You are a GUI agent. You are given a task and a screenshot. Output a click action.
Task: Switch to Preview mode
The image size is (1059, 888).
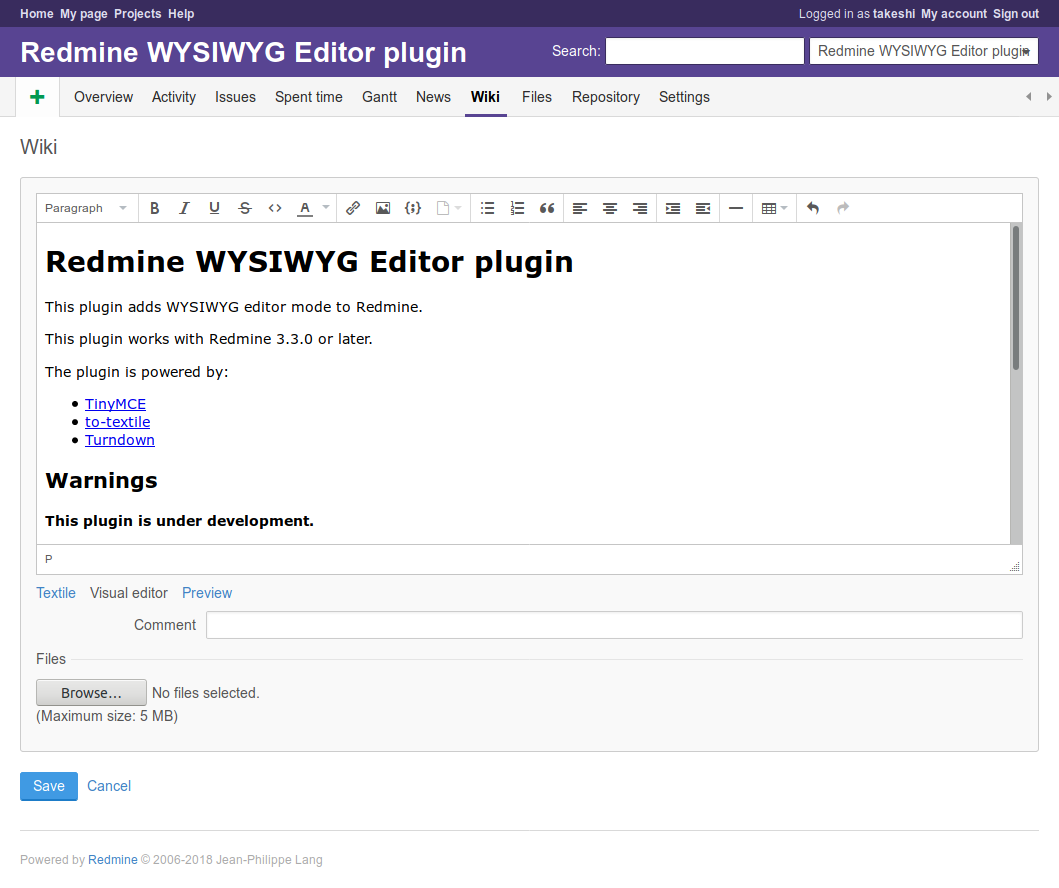click(x=207, y=593)
